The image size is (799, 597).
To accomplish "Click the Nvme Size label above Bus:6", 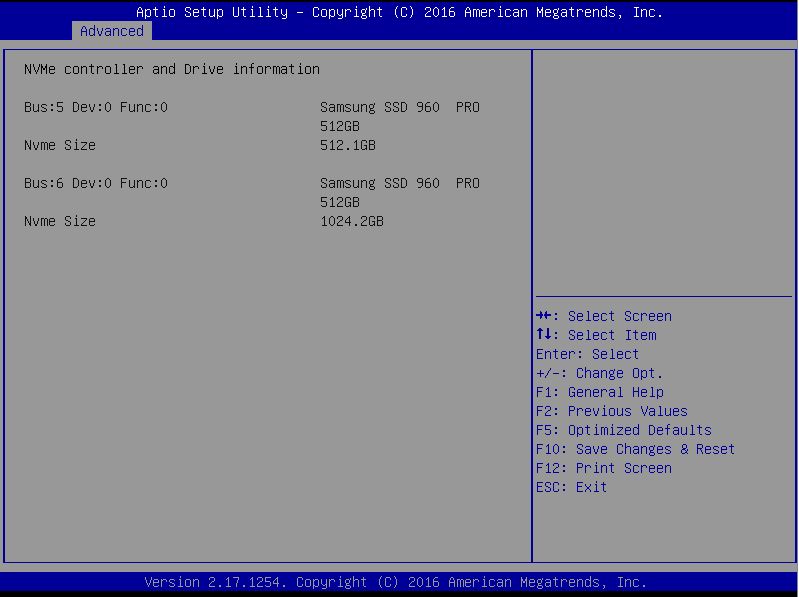I will pos(60,146).
